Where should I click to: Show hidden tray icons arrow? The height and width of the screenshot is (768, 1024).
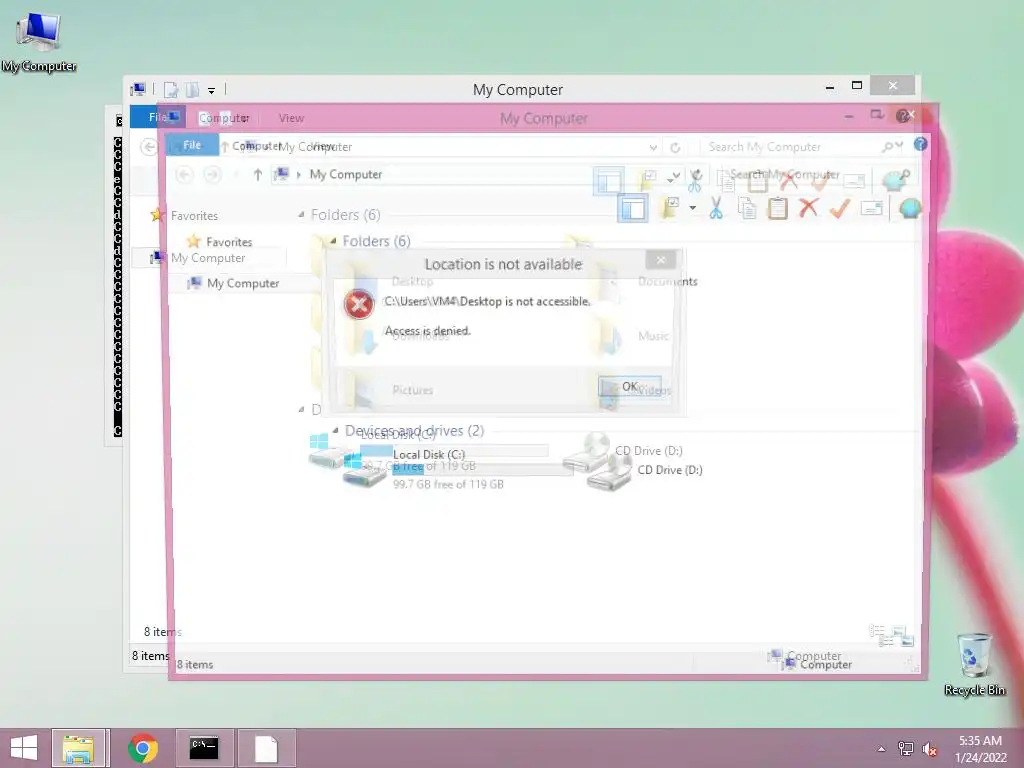coord(881,749)
